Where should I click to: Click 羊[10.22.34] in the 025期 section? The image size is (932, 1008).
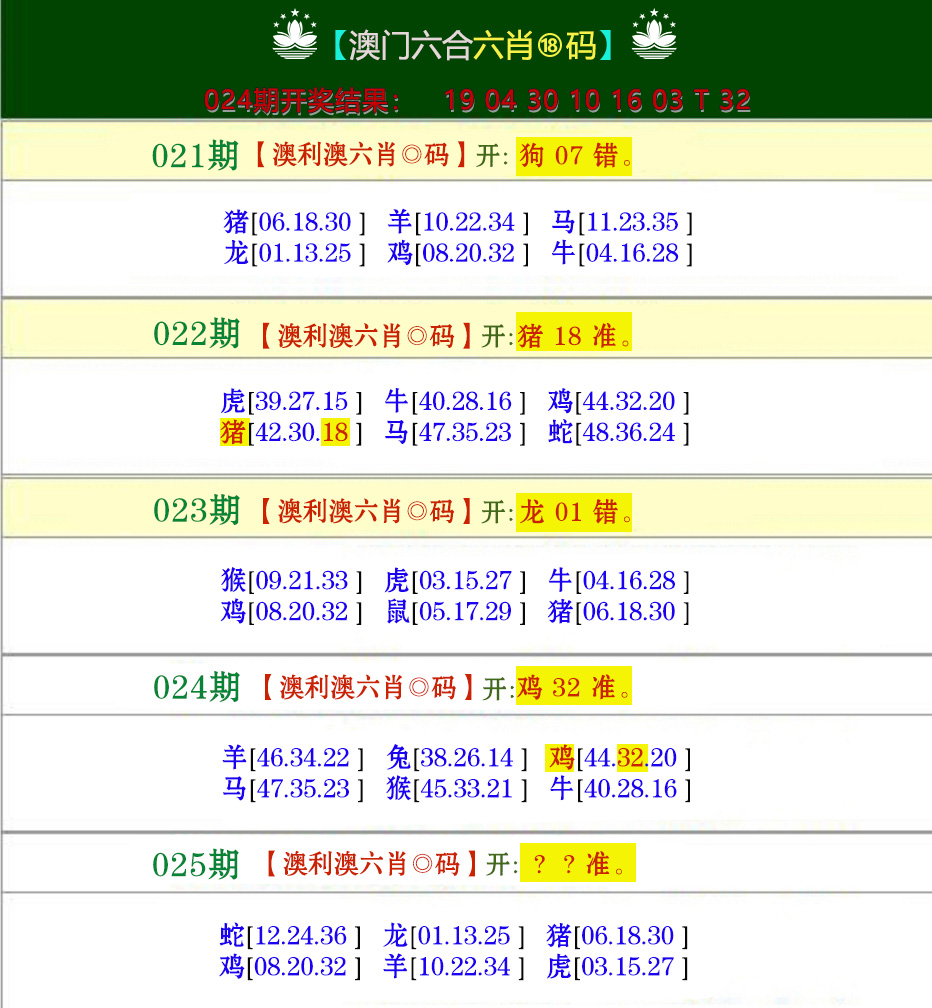454,968
